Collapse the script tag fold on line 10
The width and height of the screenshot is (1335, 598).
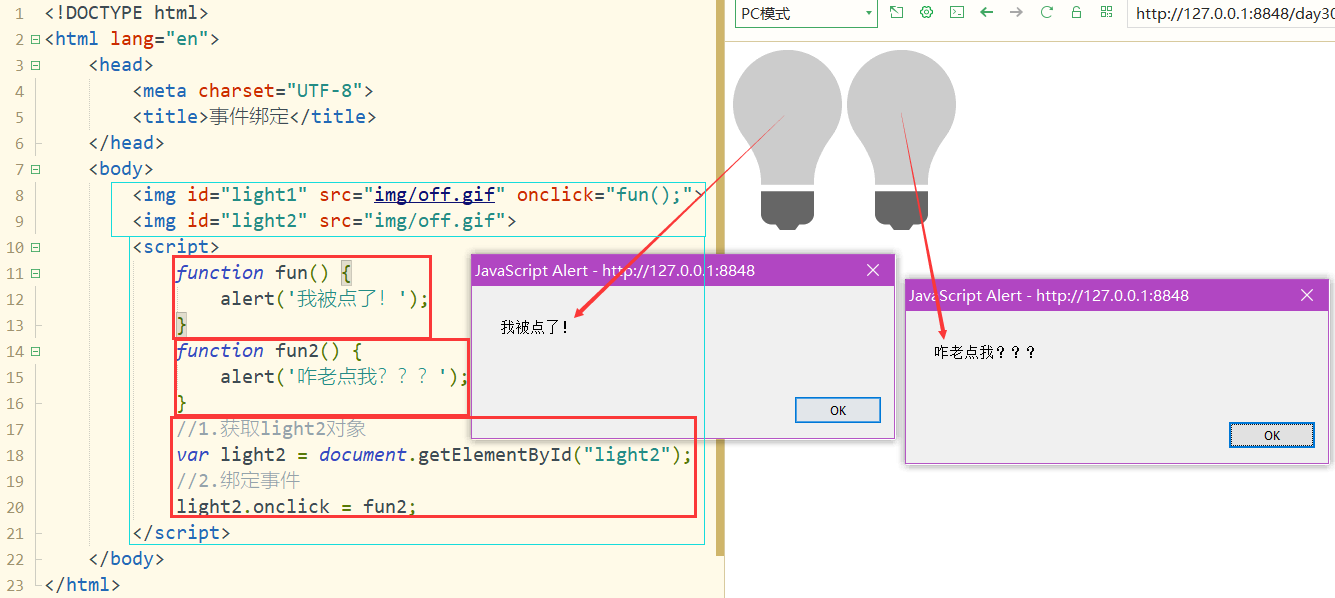[36, 247]
